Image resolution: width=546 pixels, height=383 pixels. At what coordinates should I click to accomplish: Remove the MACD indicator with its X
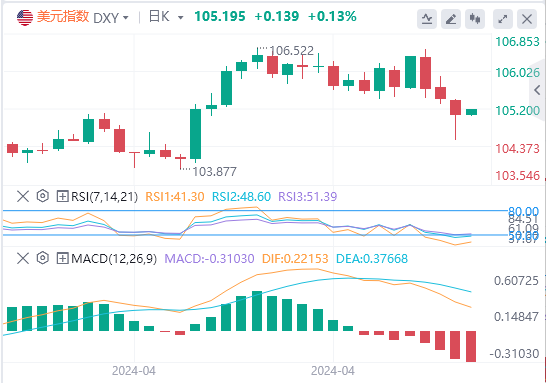click(x=23, y=258)
